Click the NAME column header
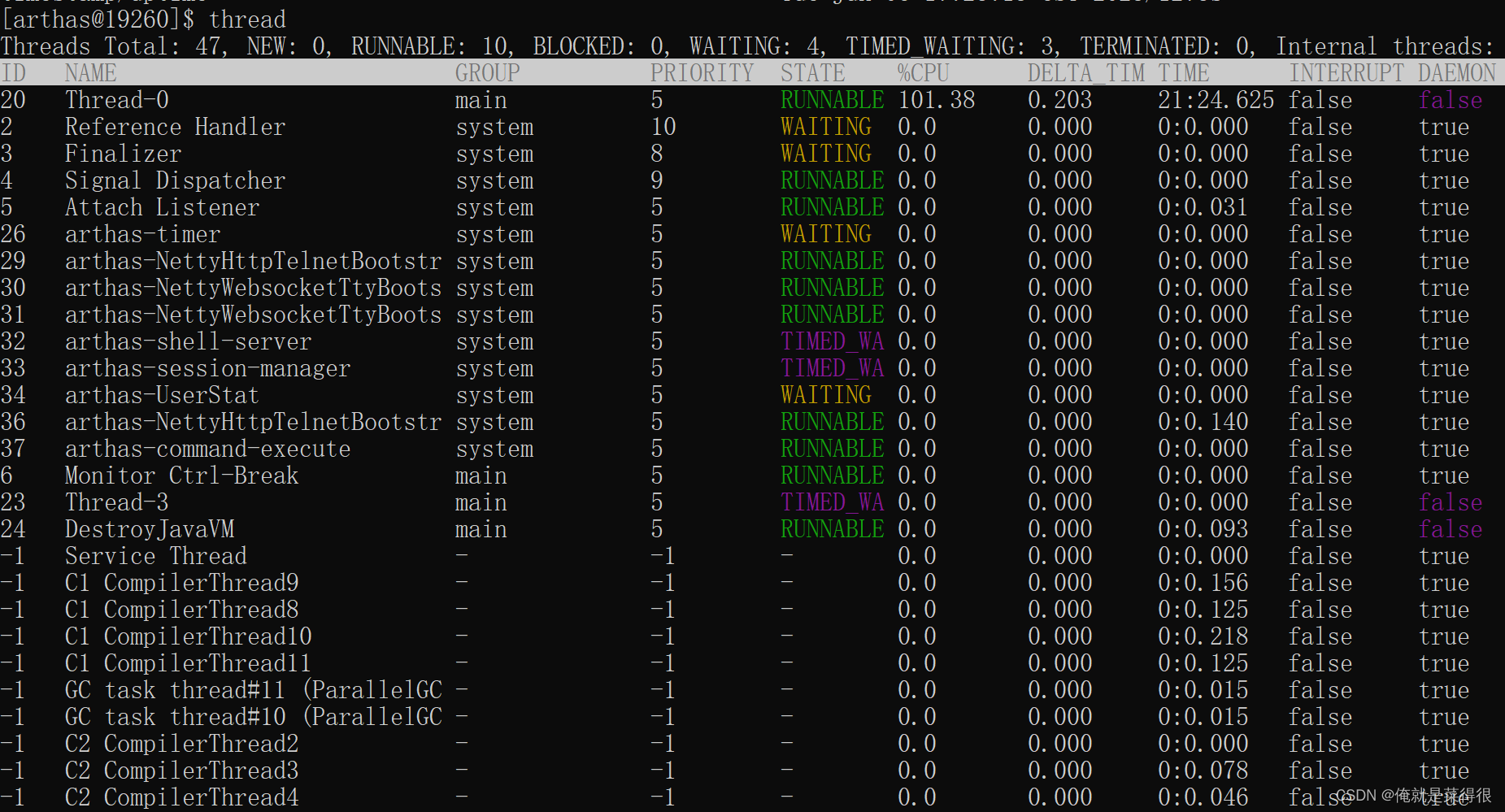The image size is (1505, 812). point(91,73)
